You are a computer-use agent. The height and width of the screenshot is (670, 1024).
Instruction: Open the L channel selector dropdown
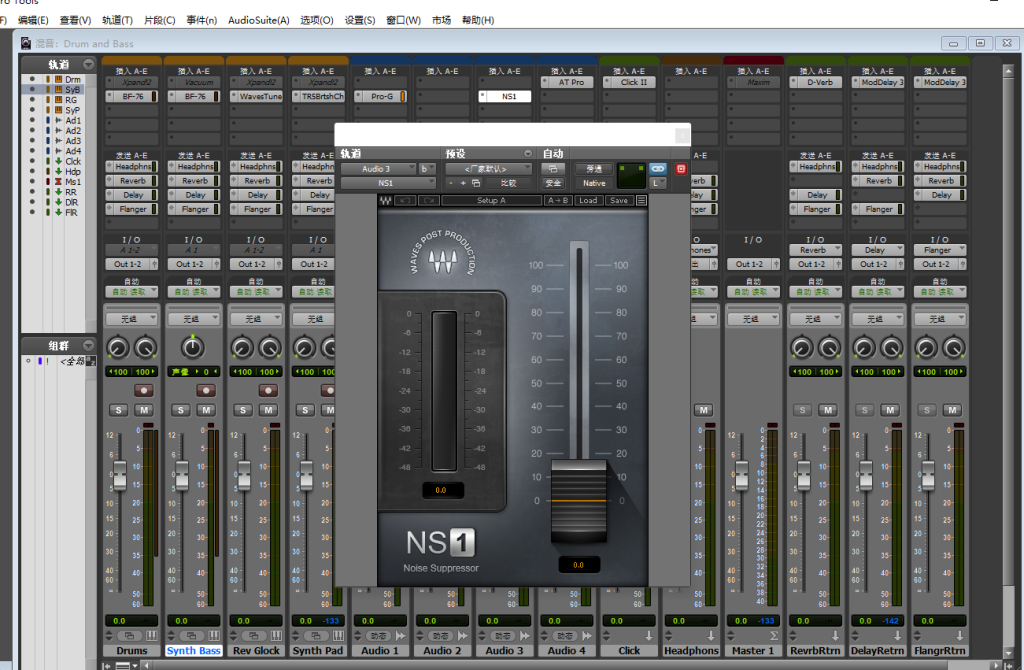click(658, 183)
